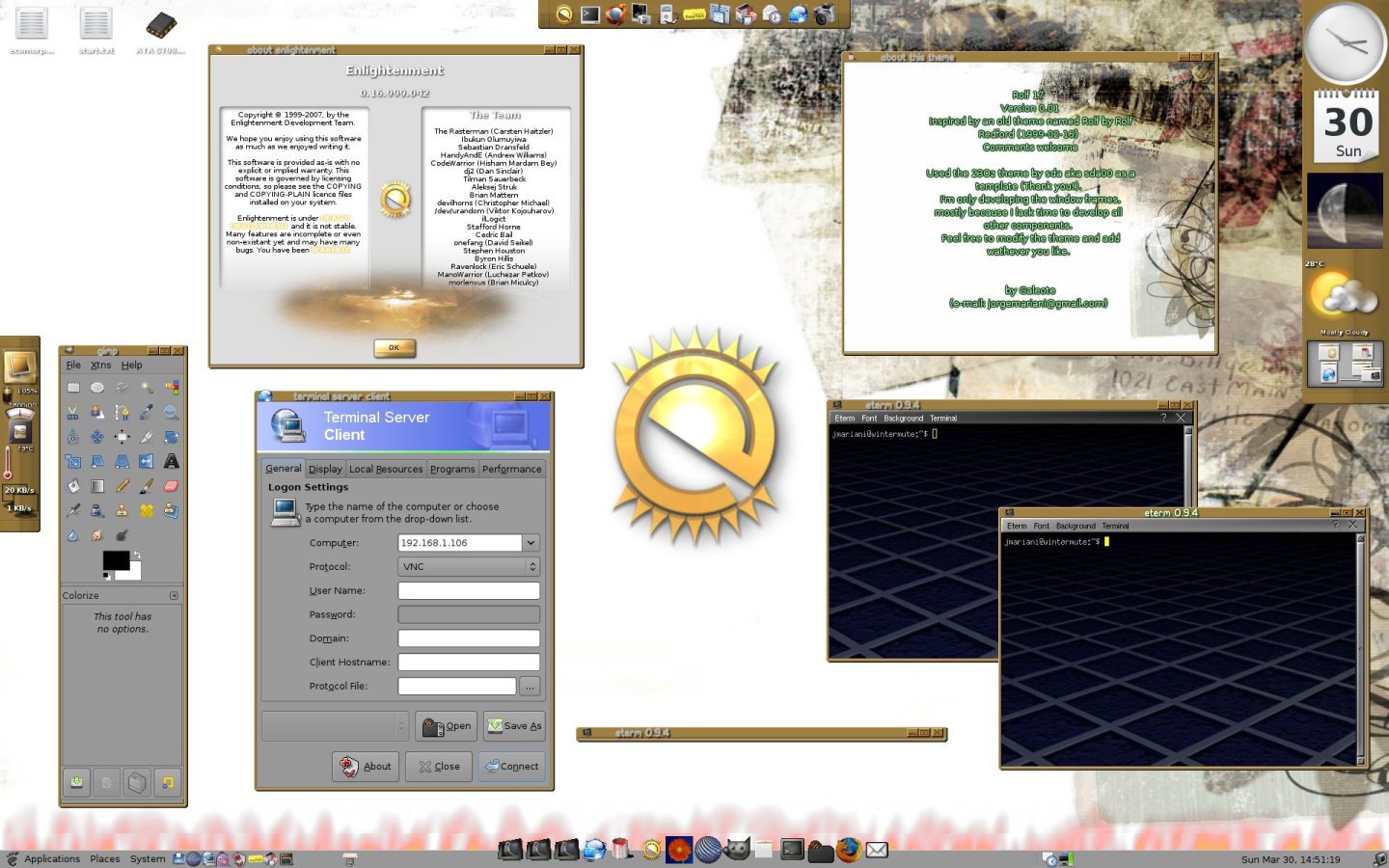Choose the Clone stamp tool in GIMP
Screen dimensions: 1389x868
[x=122, y=511]
